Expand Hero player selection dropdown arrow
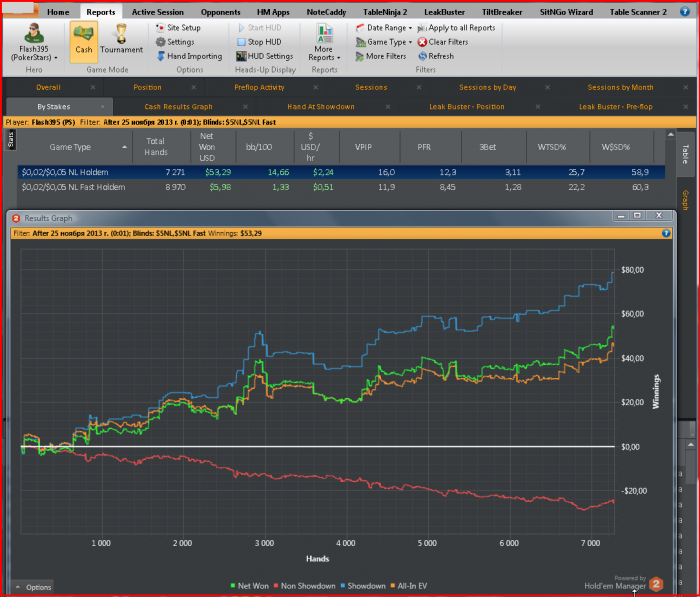This screenshot has width=700, height=597. coord(56,58)
